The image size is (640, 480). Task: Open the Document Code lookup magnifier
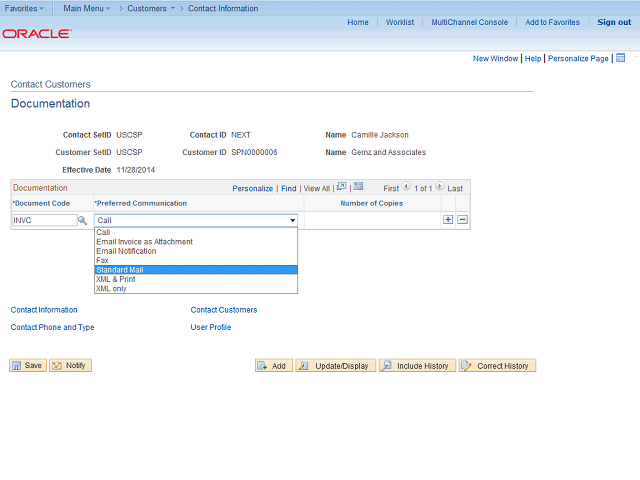(82, 220)
